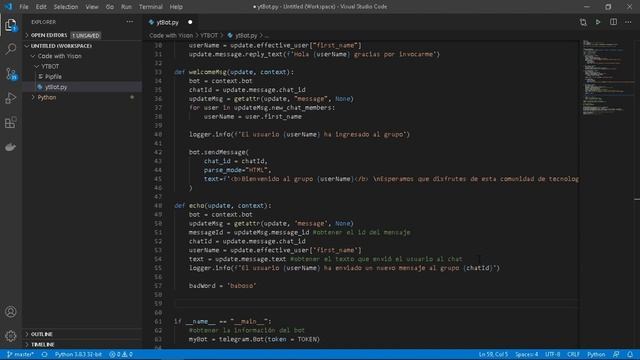Open the Manage gear icon
The height and width of the screenshot is (360, 640).
[x=11, y=336]
